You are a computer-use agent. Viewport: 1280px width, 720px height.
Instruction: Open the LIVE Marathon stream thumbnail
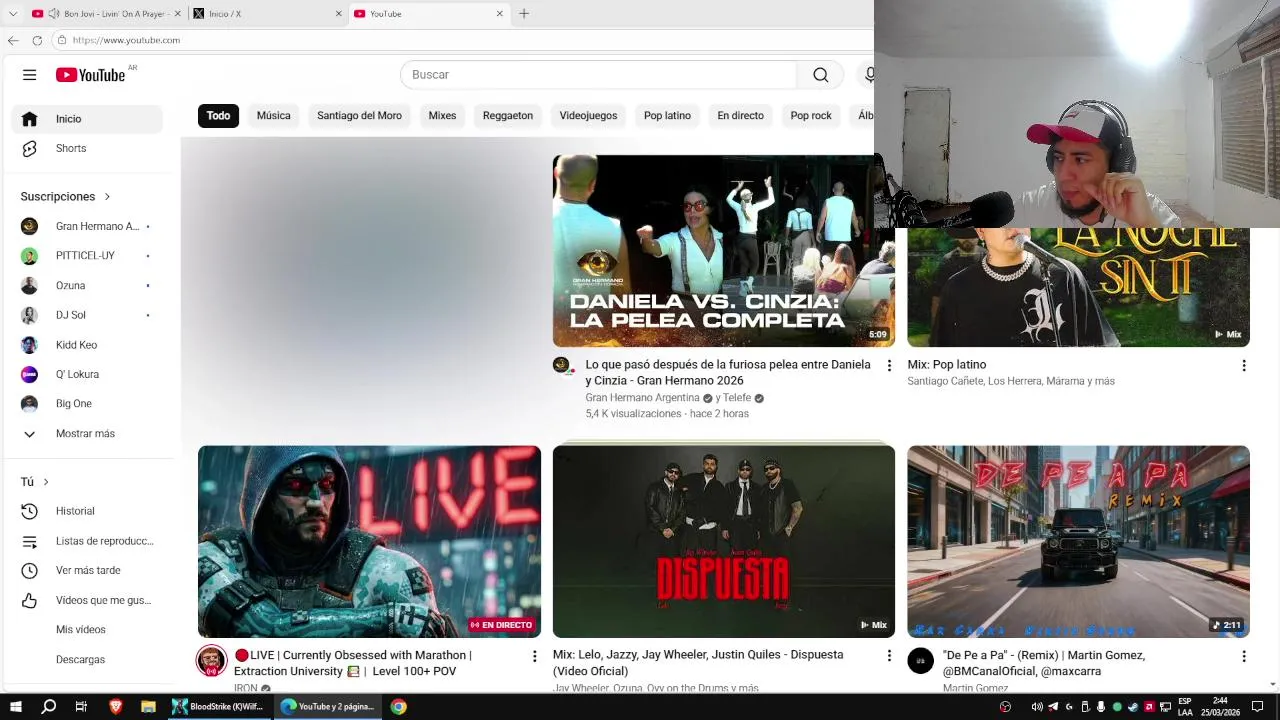[369, 541]
